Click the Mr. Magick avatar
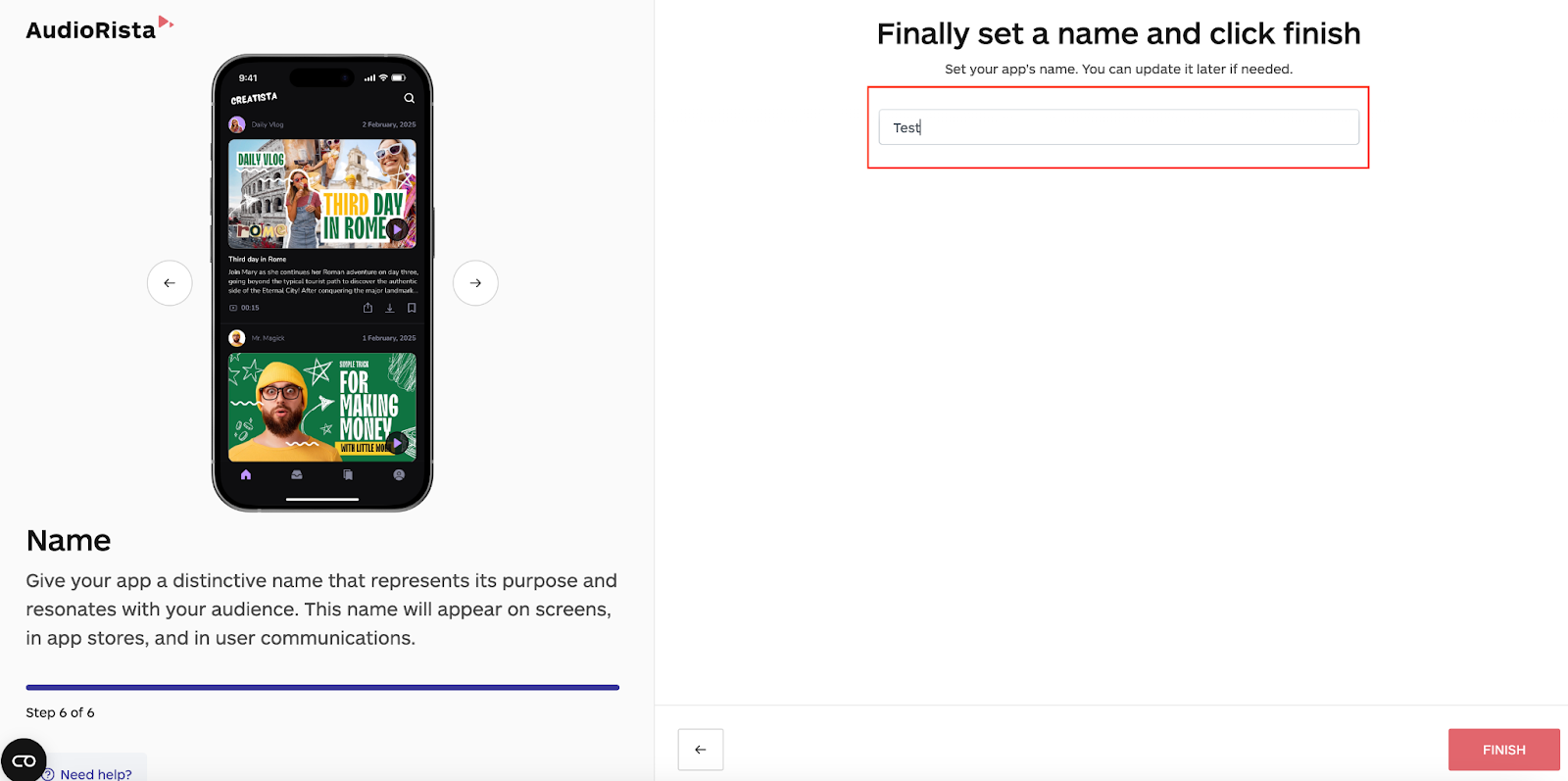Image resolution: width=1568 pixels, height=781 pixels. coord(237,338)
